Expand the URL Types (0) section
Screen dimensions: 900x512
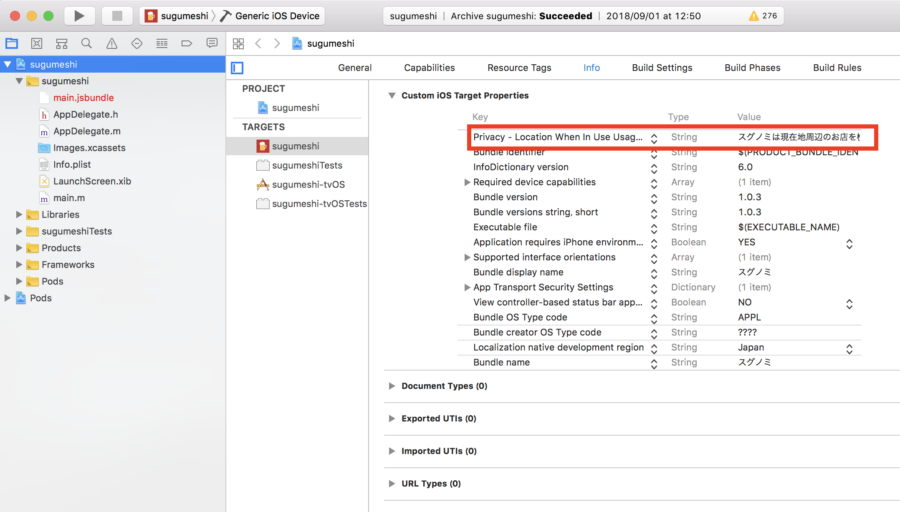pos(391,483)
